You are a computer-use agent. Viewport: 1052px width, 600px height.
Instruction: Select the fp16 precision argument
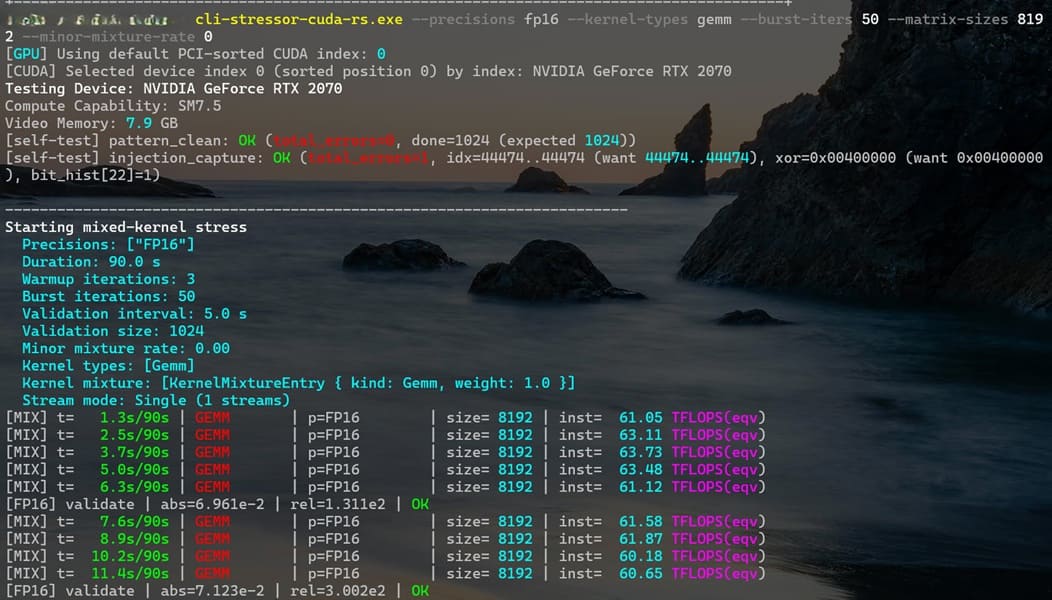(541, 19)
